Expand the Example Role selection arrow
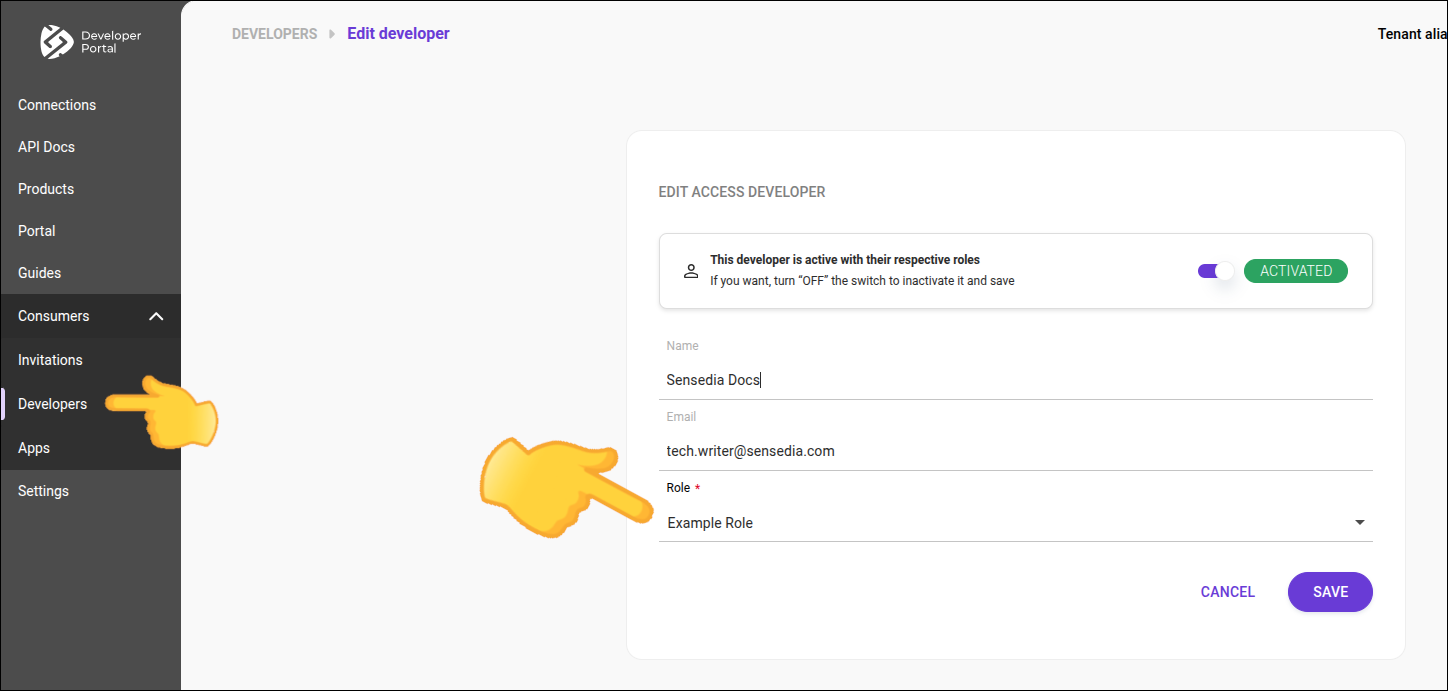 [1359, 521]
